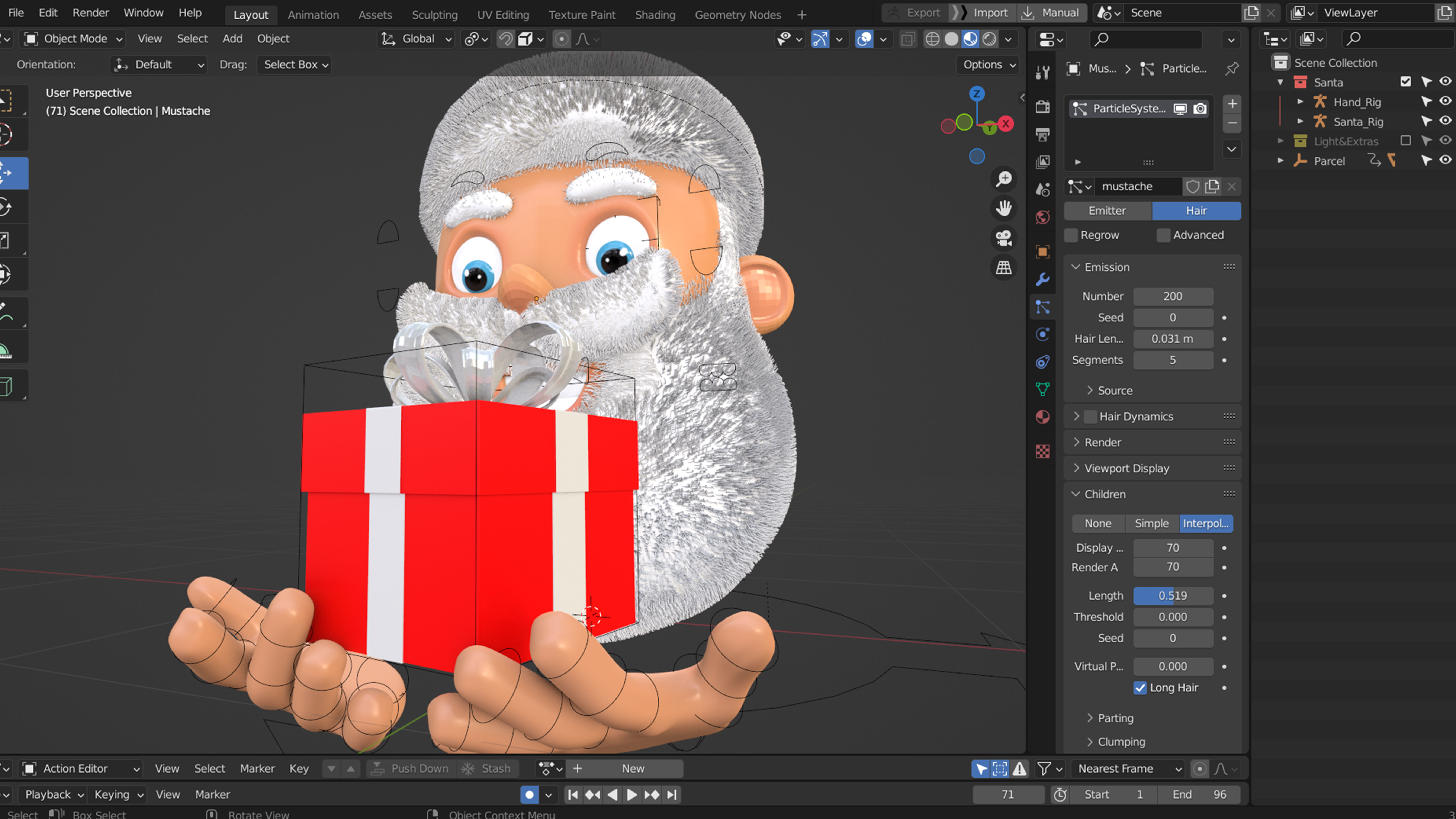Select the Simple children type
This screenshot has width=1456, height=819.
(x=1151, y=523)
